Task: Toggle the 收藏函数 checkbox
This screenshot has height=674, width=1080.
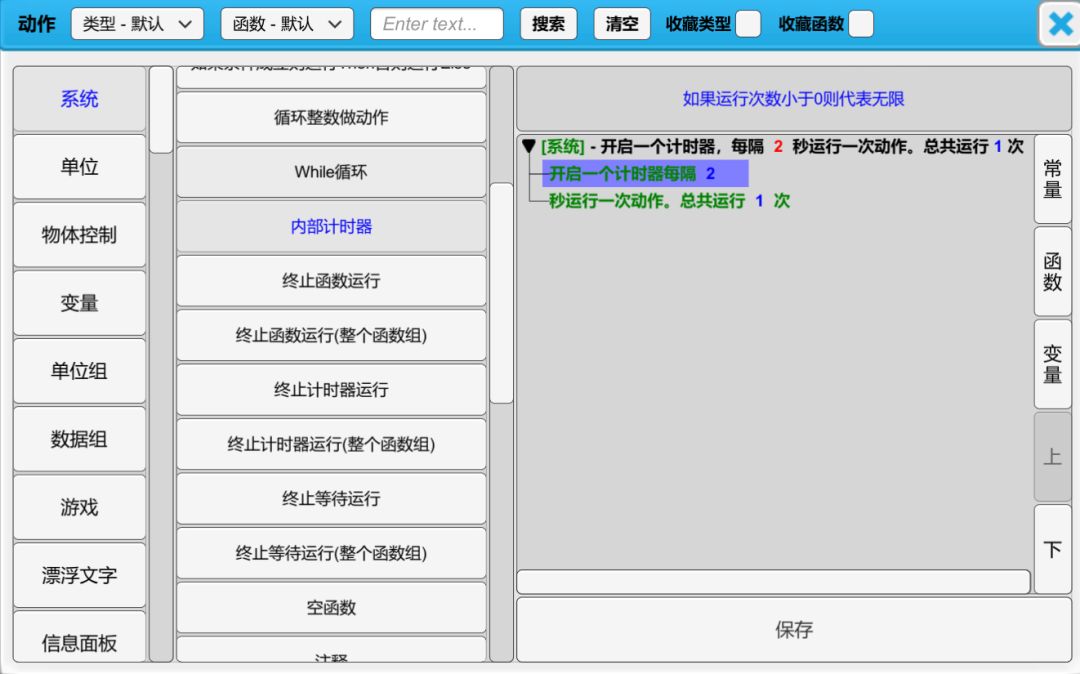Action: (860, 24)
